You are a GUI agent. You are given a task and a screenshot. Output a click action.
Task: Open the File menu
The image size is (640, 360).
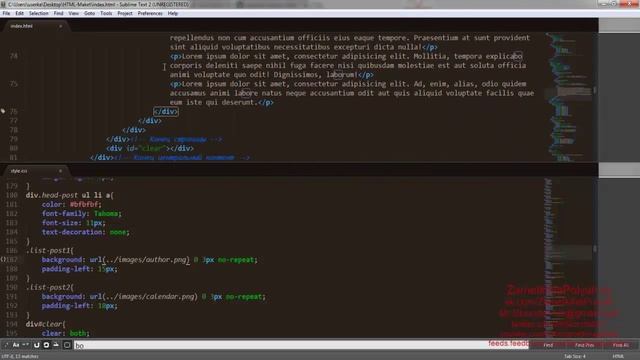6,13
